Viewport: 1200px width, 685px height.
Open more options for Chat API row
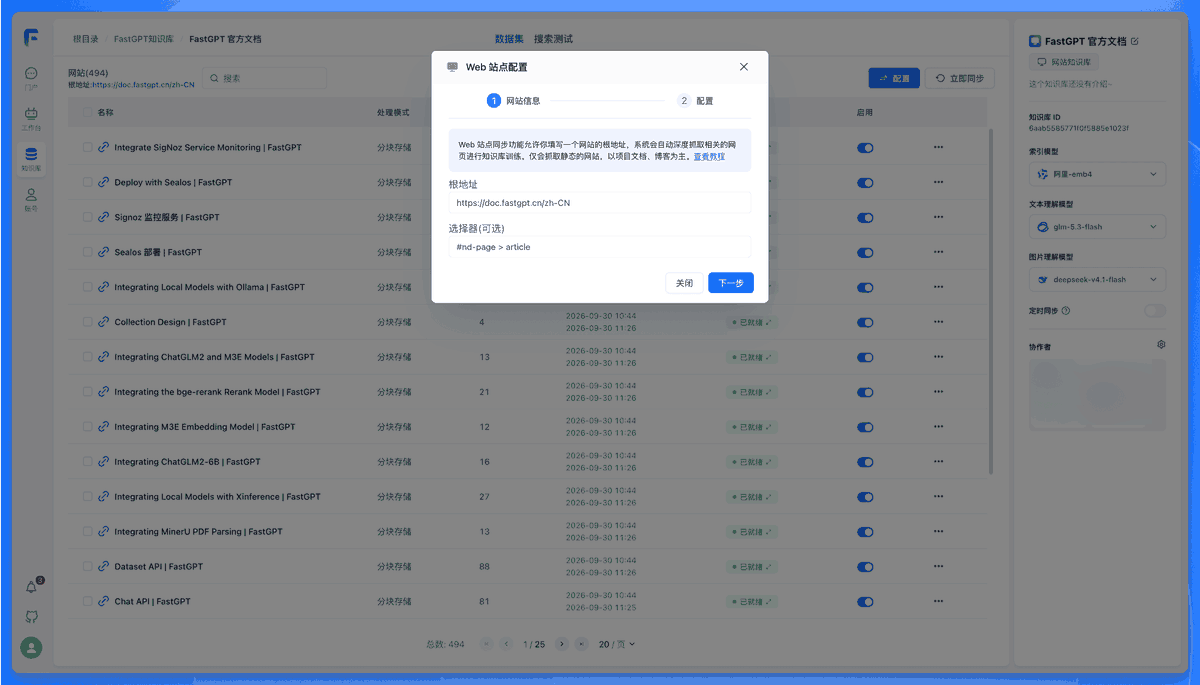pyautogui.click(x=938, y=601)
